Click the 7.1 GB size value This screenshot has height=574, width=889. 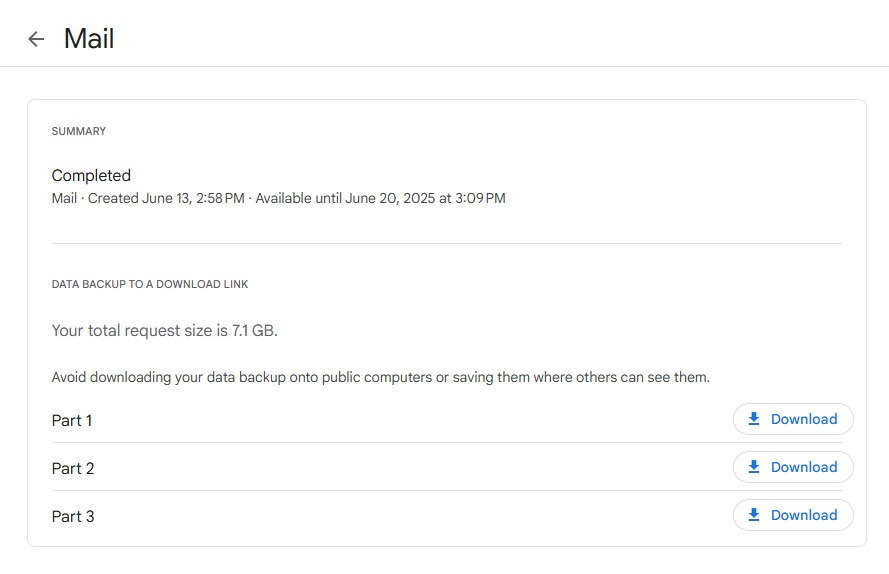[253, 330]
